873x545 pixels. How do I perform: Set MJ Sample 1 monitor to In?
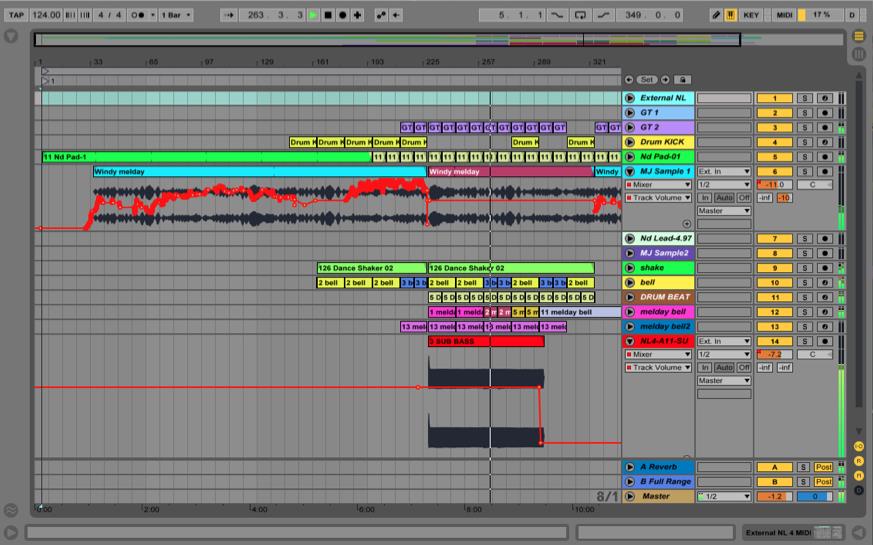click(x=704, y=198)
